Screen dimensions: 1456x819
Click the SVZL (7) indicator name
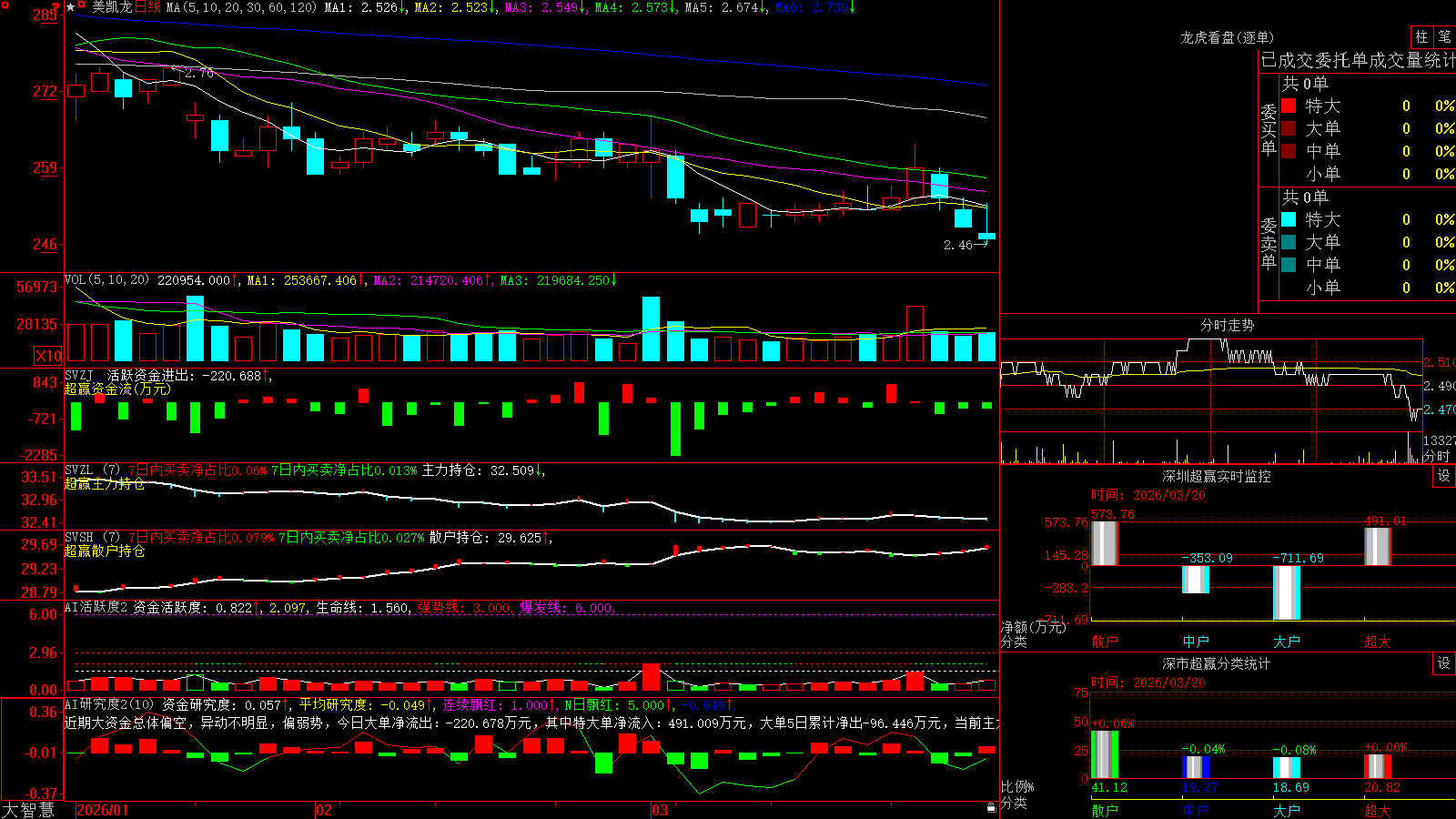(92, 470)
